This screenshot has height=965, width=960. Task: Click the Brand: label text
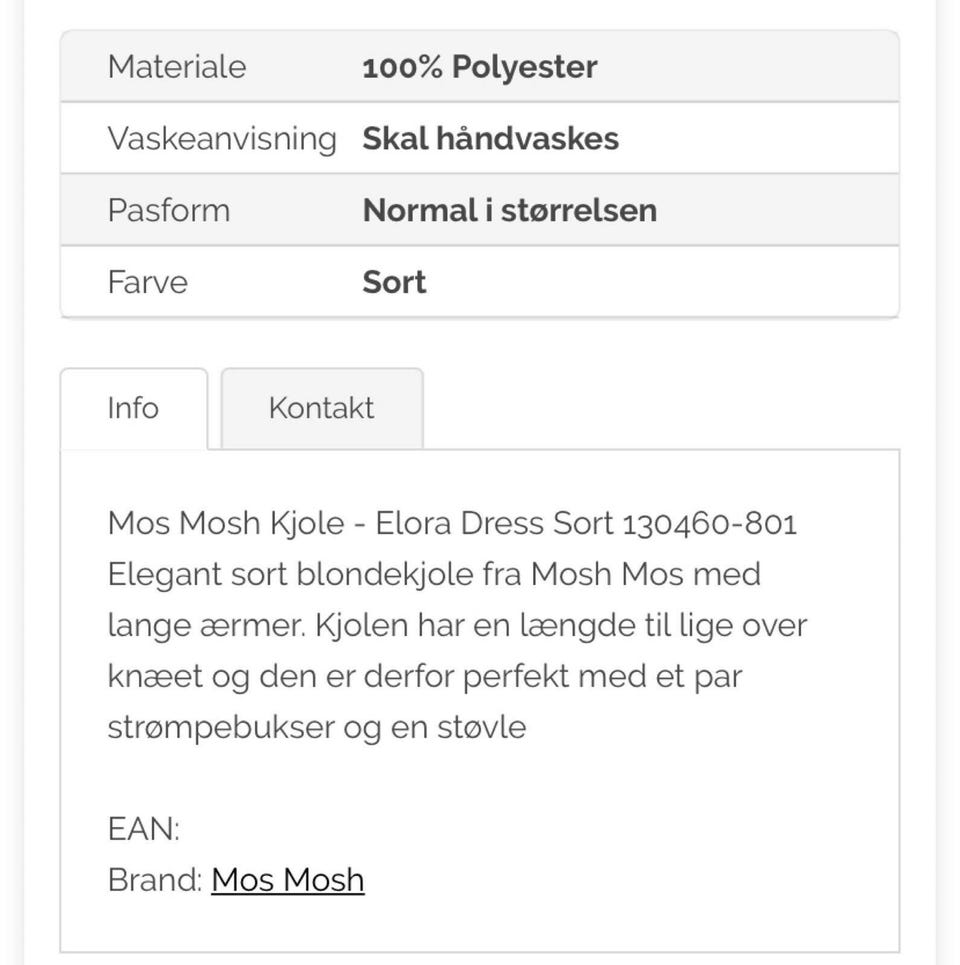click(155, 880)
